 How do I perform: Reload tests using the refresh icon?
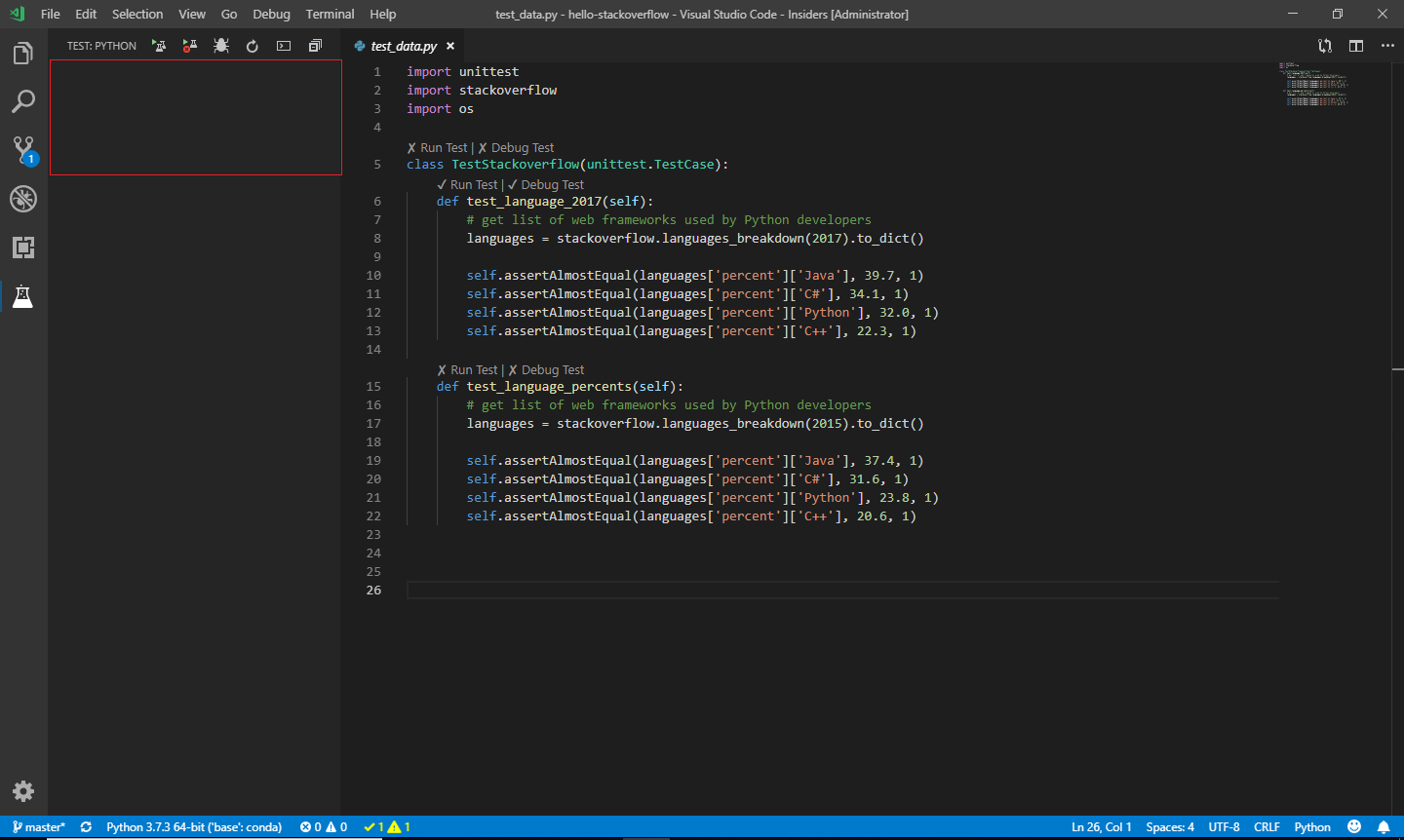252,45
